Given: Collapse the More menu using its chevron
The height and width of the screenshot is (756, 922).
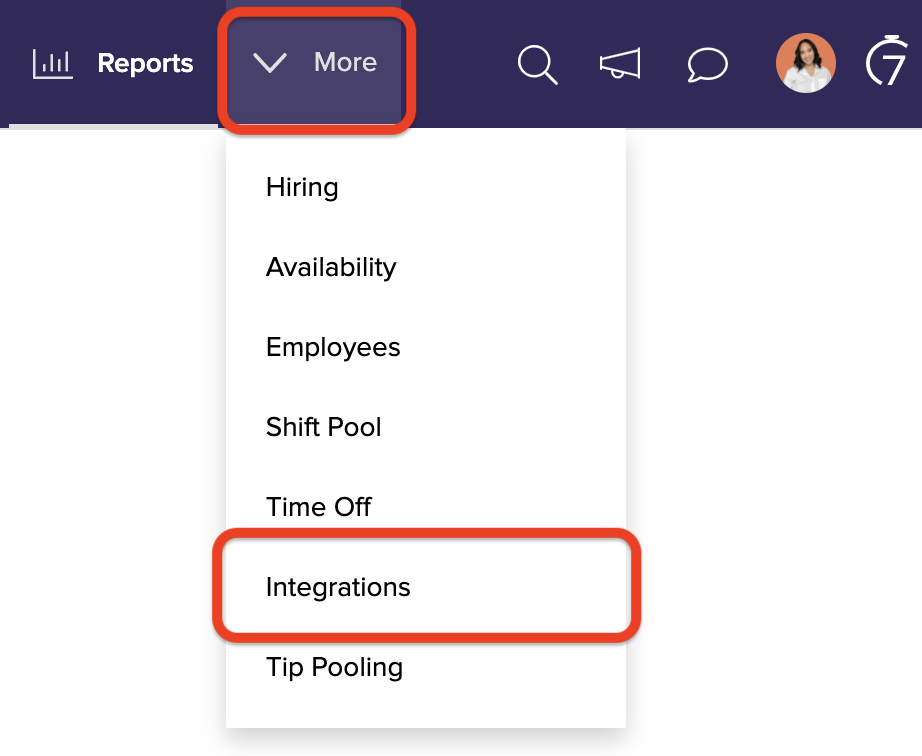Looking at the screenshot, I should click(270, 63).
